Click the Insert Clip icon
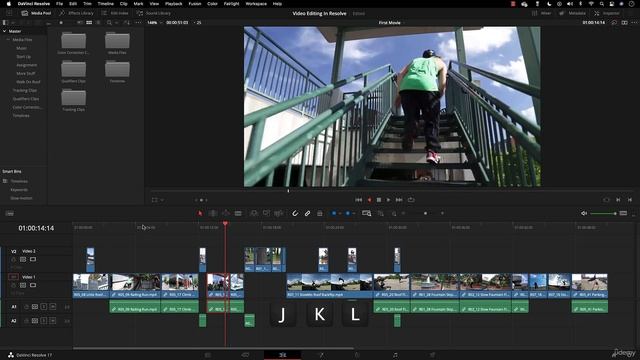This screenshot has height=360, width=640. coord(253,213)
